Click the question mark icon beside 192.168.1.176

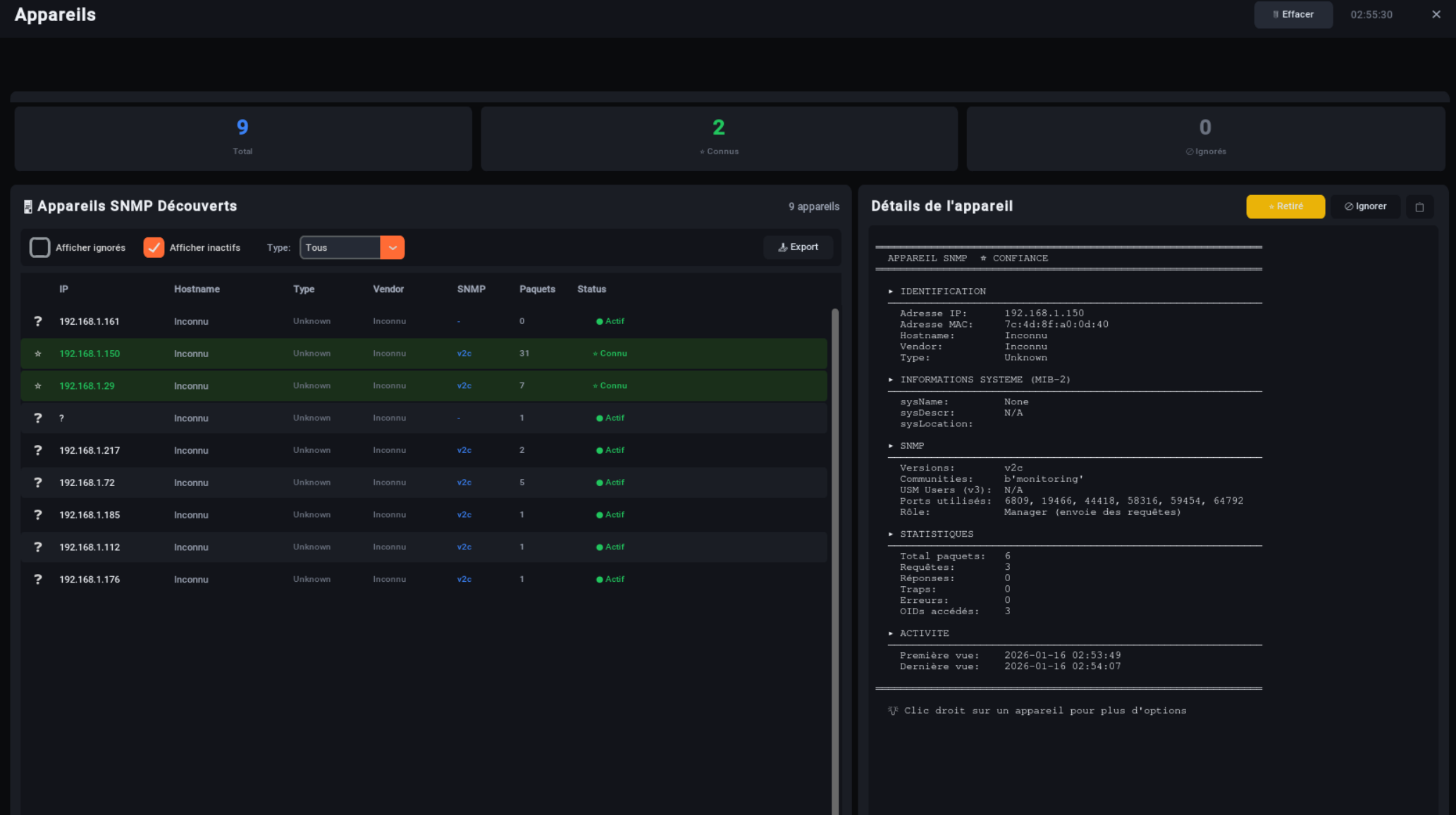[x=37, y=579]
